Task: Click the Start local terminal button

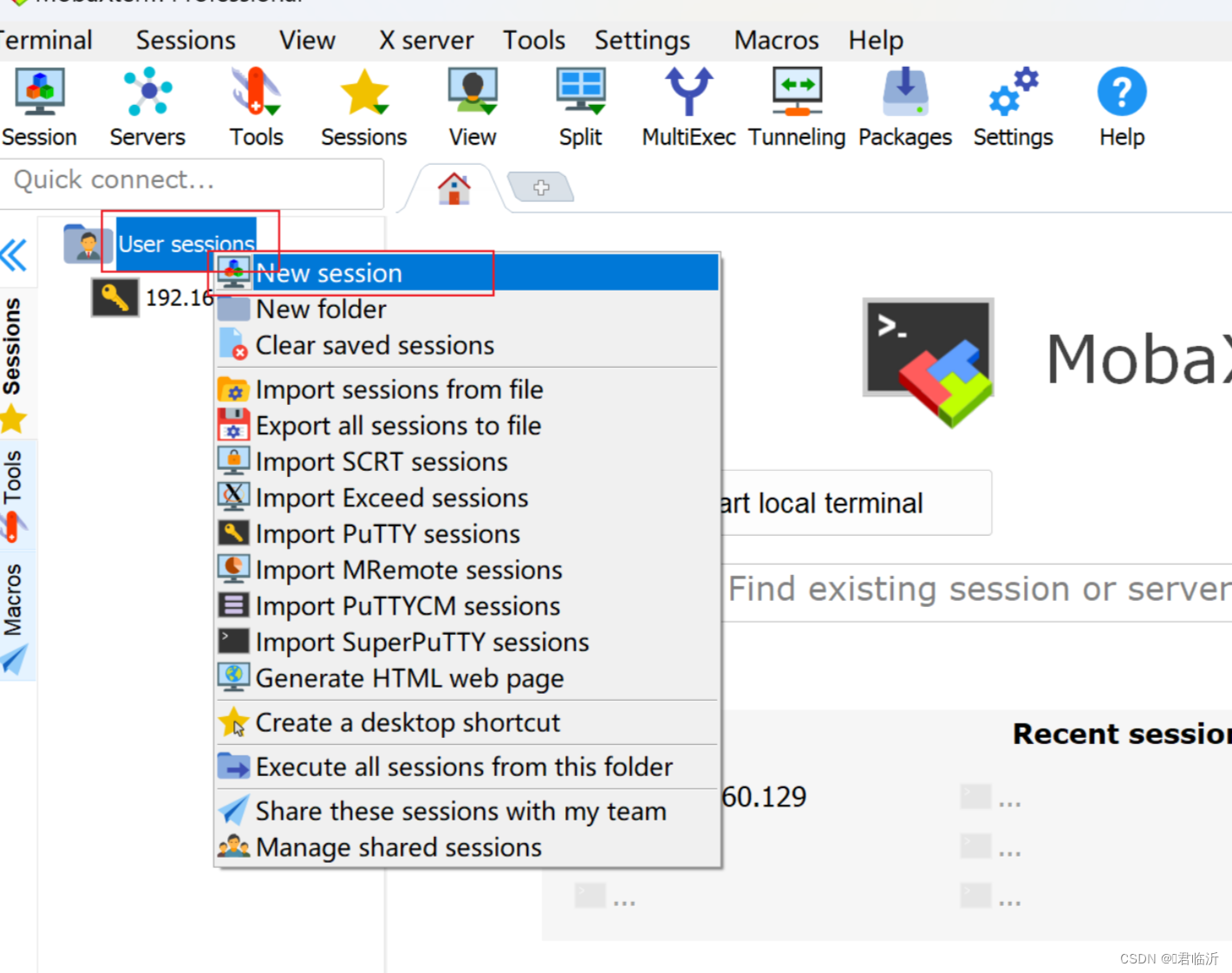Action: [856, 503]
